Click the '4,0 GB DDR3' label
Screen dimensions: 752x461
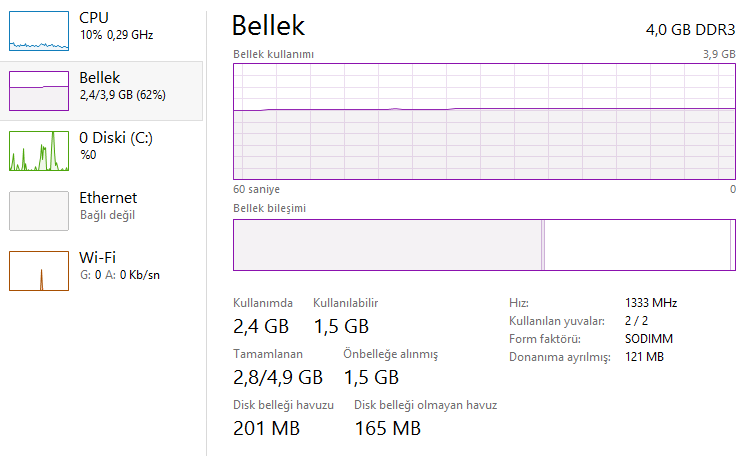tap(690, 29)
